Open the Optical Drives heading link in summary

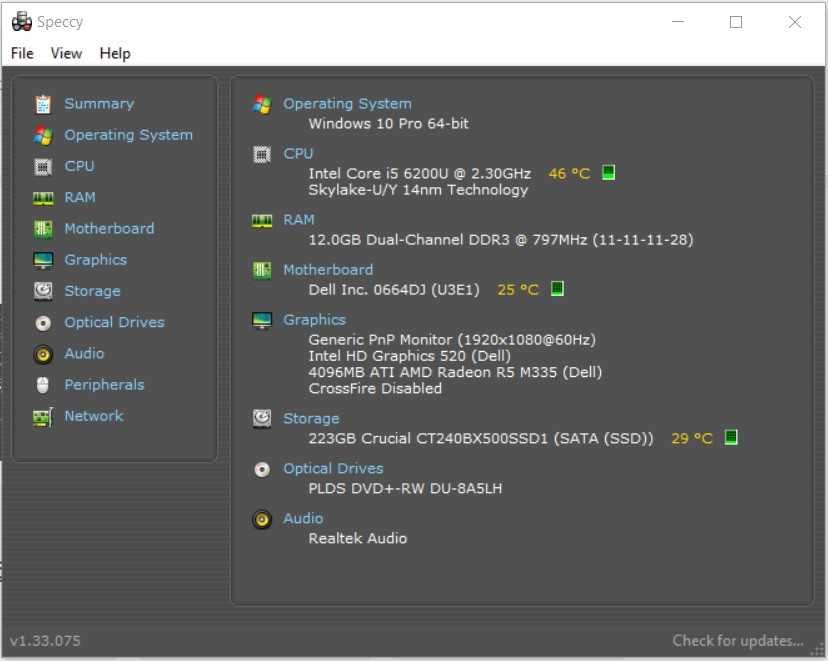(x=333, y=469)
